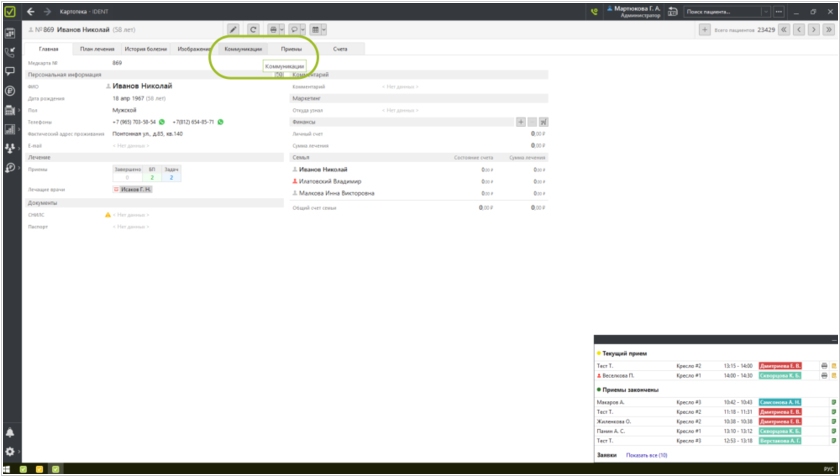
Task: Click the pencil edit patient icon
Action: 234,30
